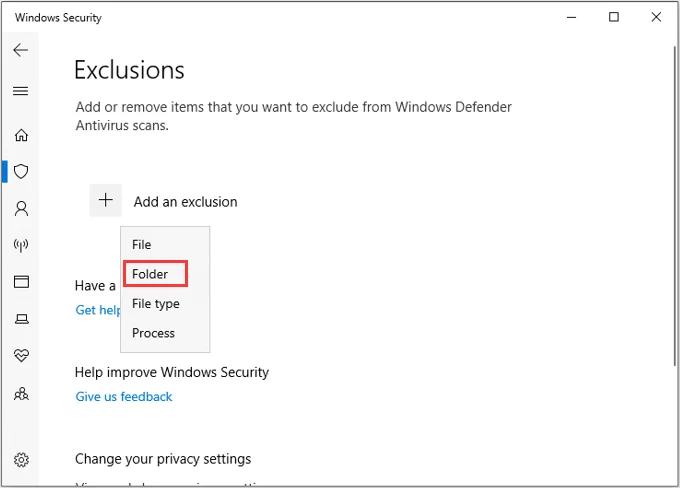This screenshot has width=680, height=488.
Task: Click the vertical scrollbar on the right
Action: tap(676, 206)
